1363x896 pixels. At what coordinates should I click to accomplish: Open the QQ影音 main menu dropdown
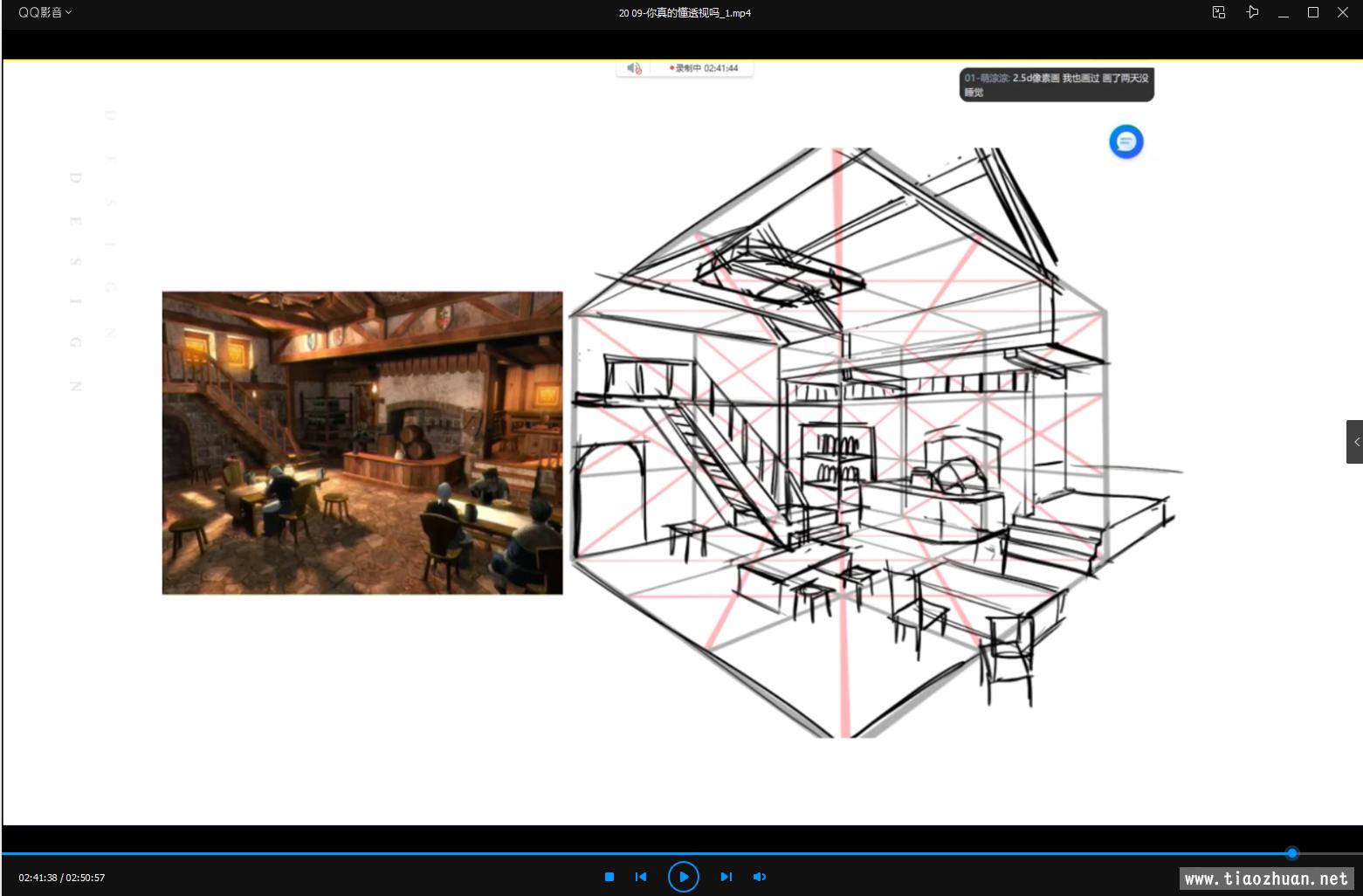click(45, 12)
